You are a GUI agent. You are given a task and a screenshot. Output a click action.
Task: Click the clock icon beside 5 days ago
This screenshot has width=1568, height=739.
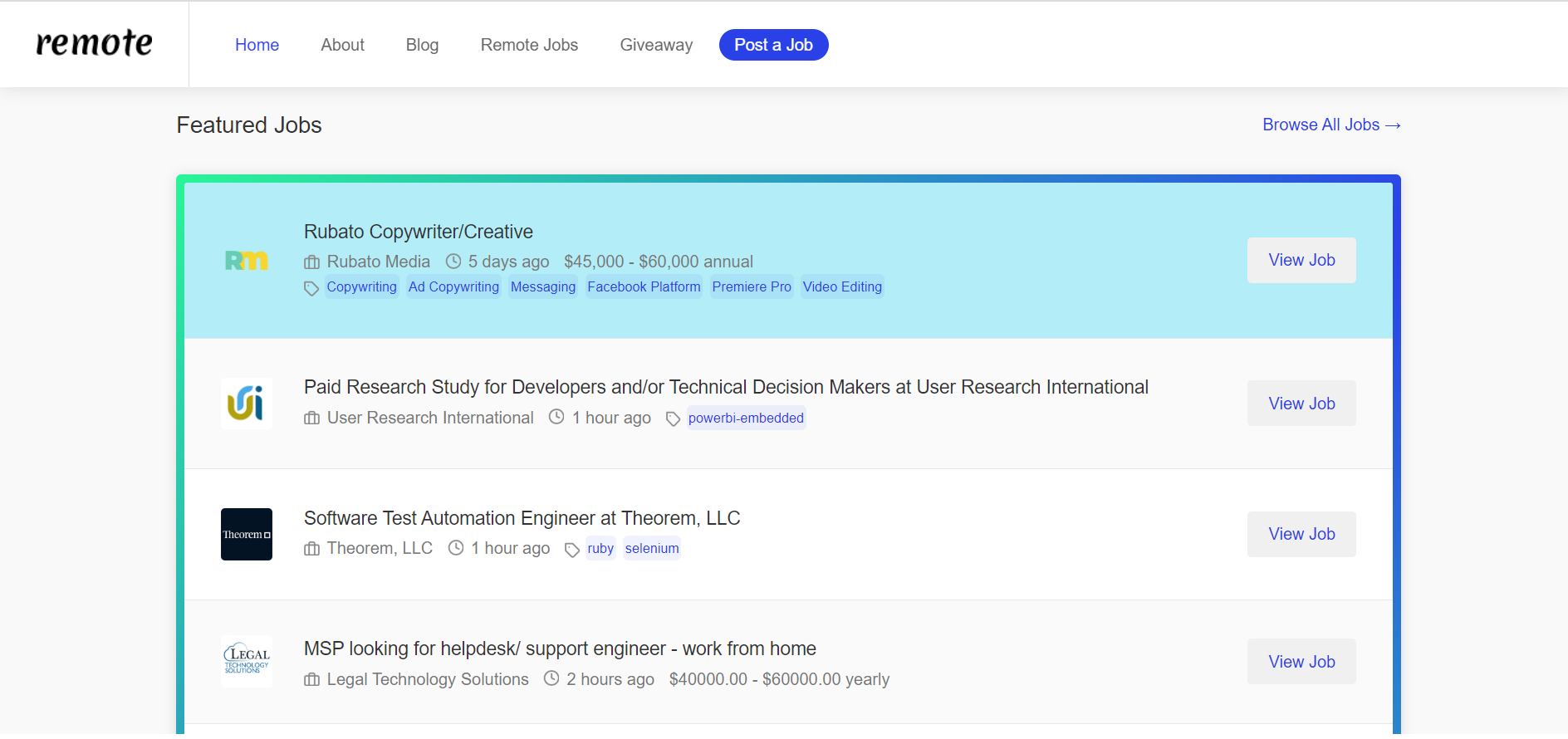pyautogui.click(x=453, y=262)
